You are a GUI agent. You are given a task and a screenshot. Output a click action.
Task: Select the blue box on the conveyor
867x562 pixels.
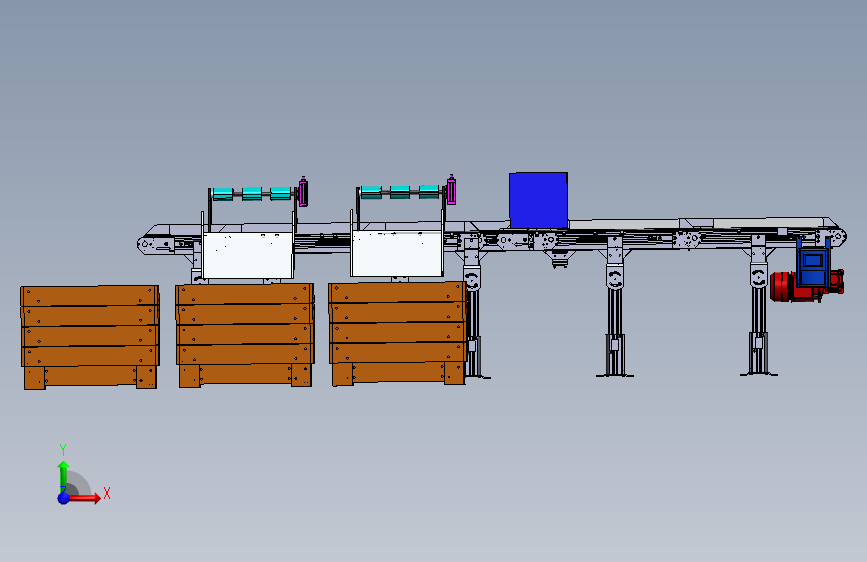pyautogui.click(x=539, y=200)
